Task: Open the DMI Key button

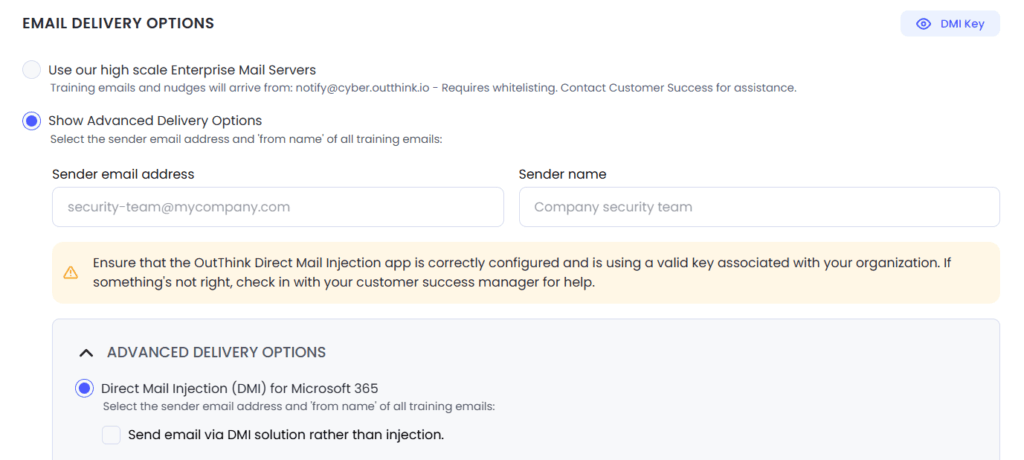Action: 950,24
